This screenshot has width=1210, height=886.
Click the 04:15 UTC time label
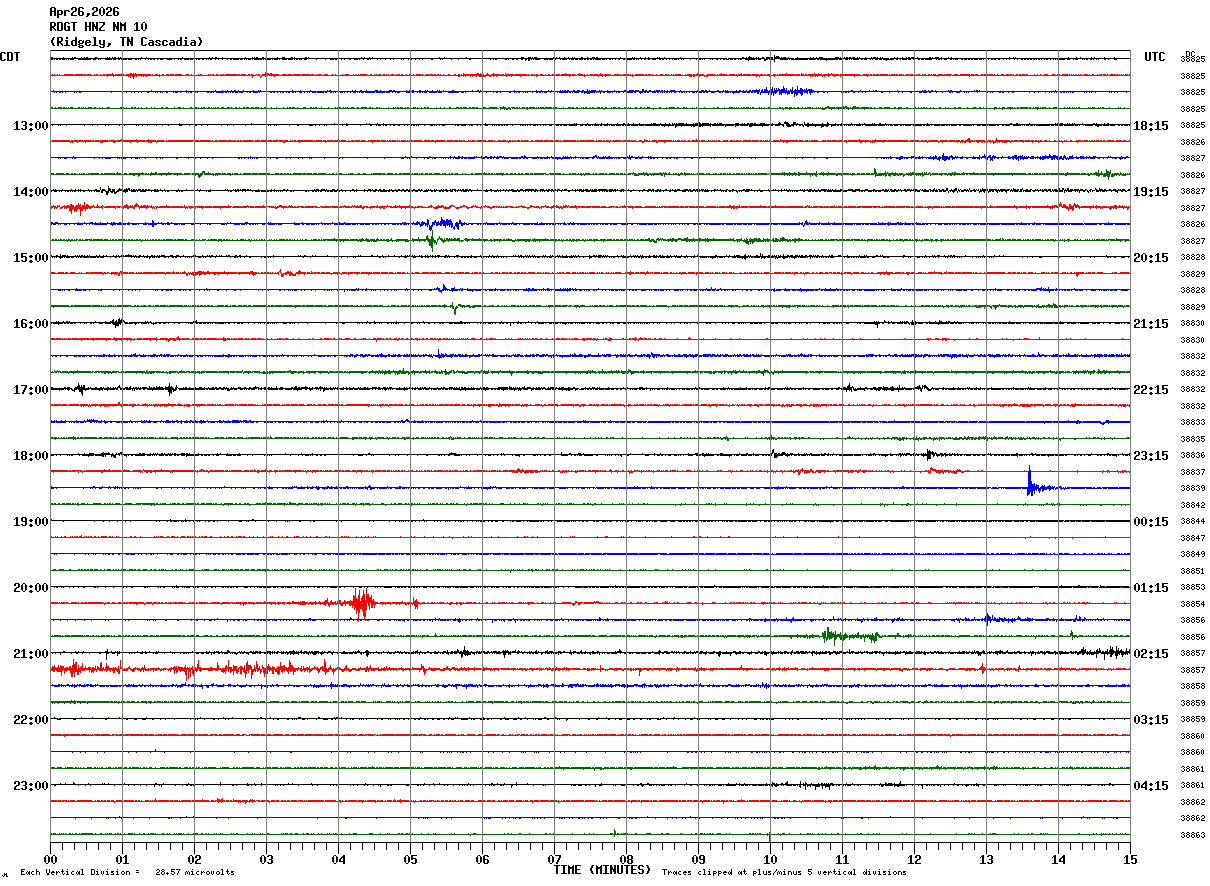click(1151, 786)
